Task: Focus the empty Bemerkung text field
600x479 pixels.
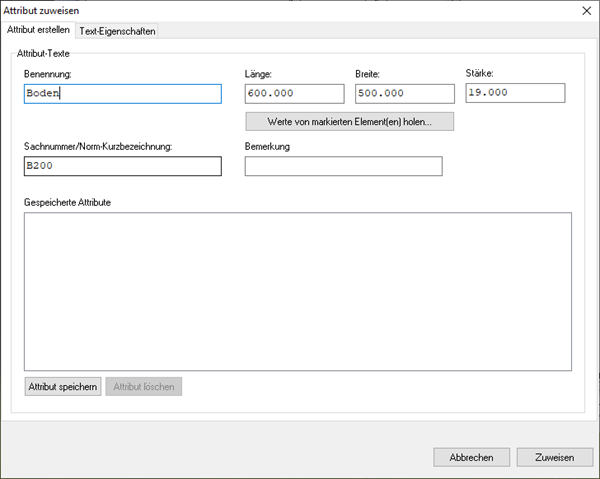Action: pyautogui.click(x=343, y=166)
